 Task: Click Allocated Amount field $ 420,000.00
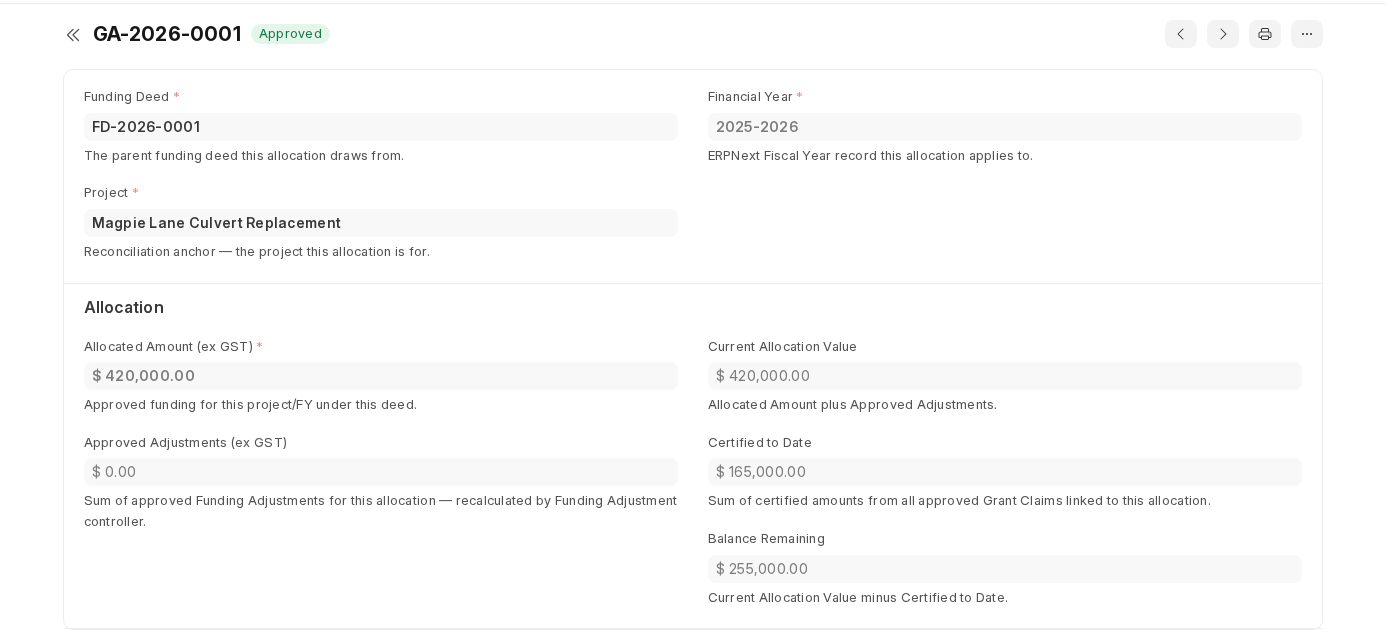(381, 376)
